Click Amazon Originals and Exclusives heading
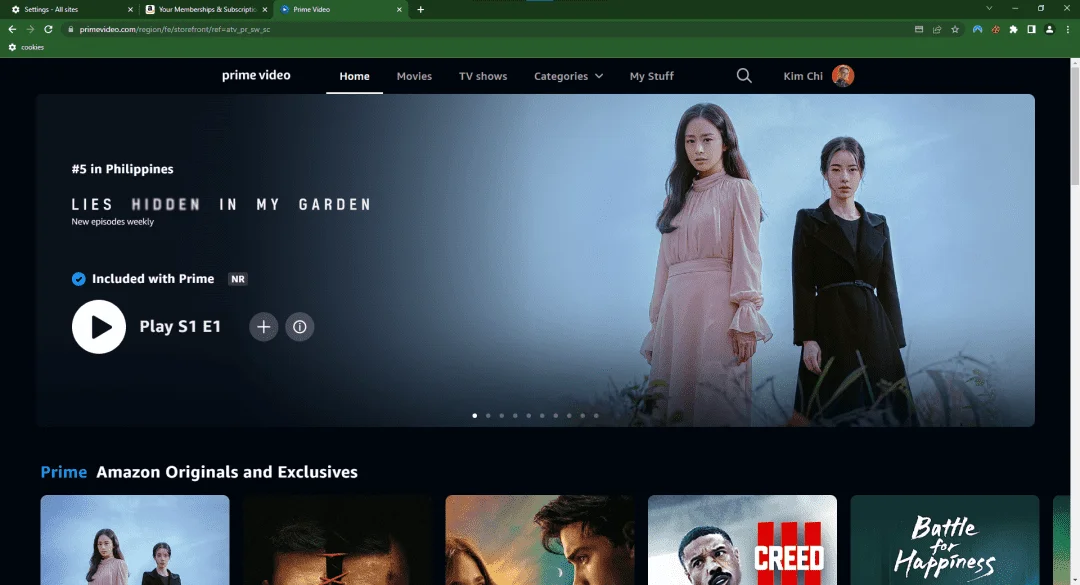 click(227, 472)
